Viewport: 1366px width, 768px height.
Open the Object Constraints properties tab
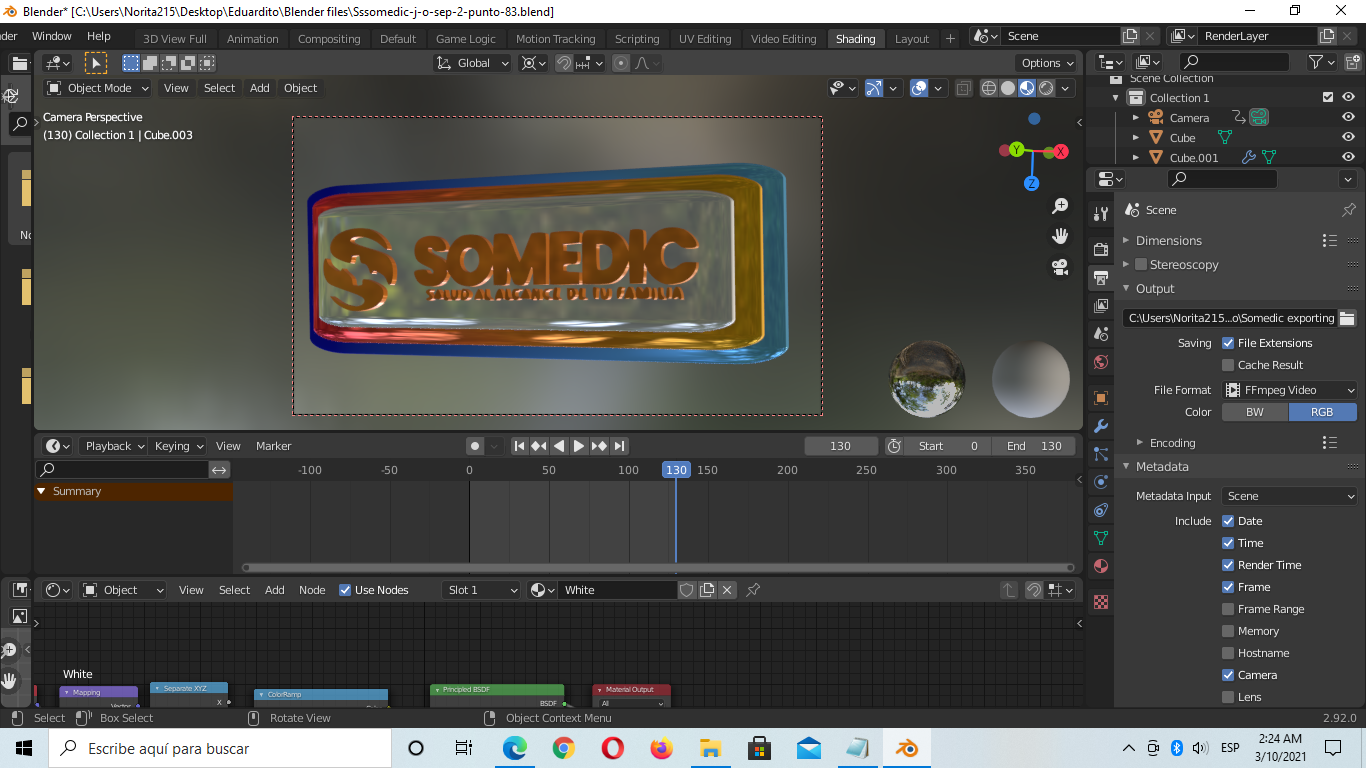(x=1101, y=510)
